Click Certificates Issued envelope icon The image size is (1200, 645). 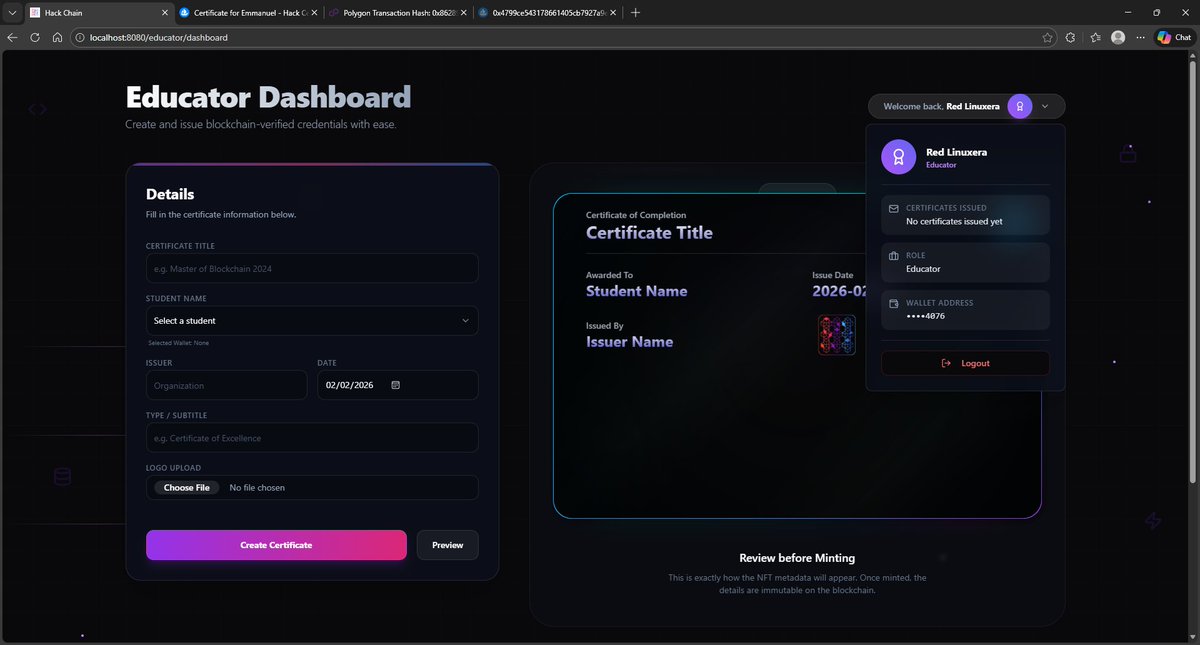click(x=893, y=208)
